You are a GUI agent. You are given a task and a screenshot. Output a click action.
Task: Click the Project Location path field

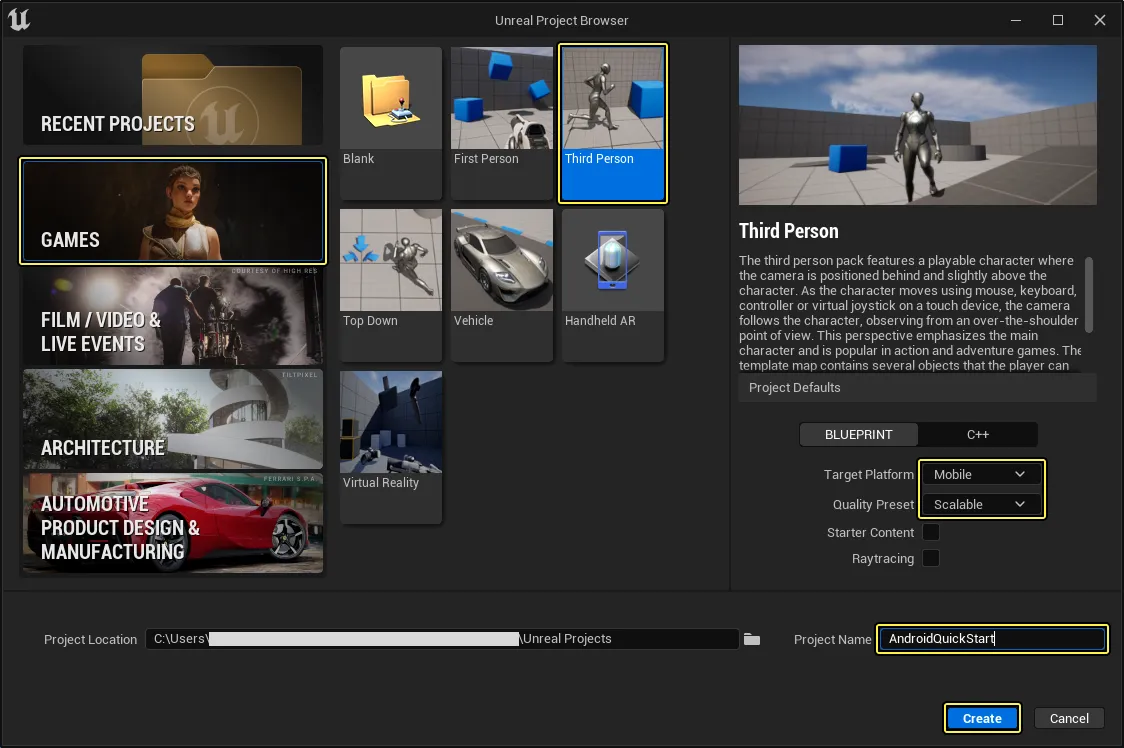442,639
